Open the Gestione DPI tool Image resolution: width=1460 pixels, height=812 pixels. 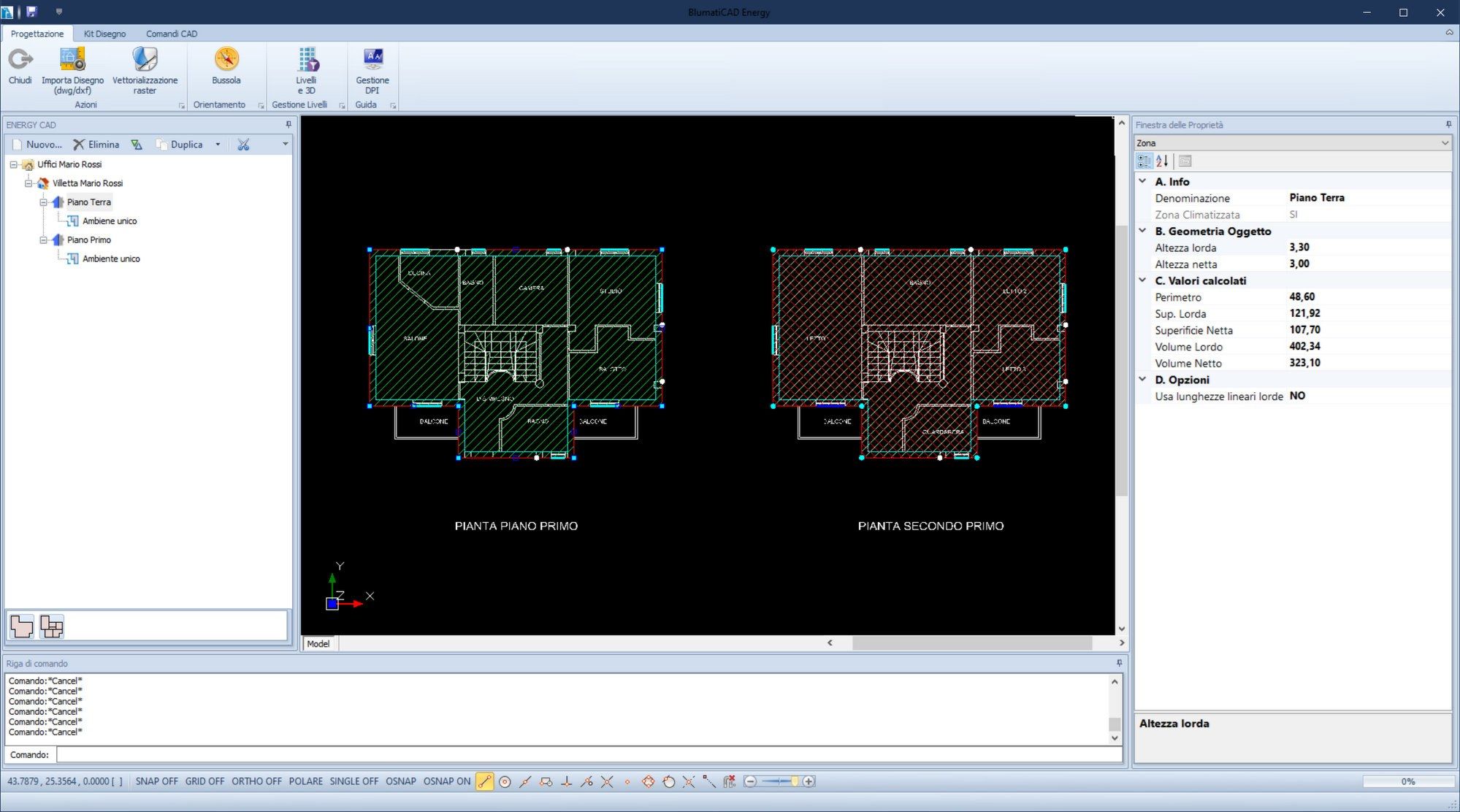tap(372, 69)
